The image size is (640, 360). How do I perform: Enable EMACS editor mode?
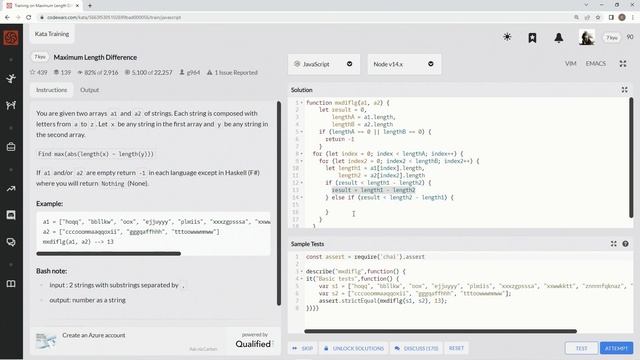point(596,64)
